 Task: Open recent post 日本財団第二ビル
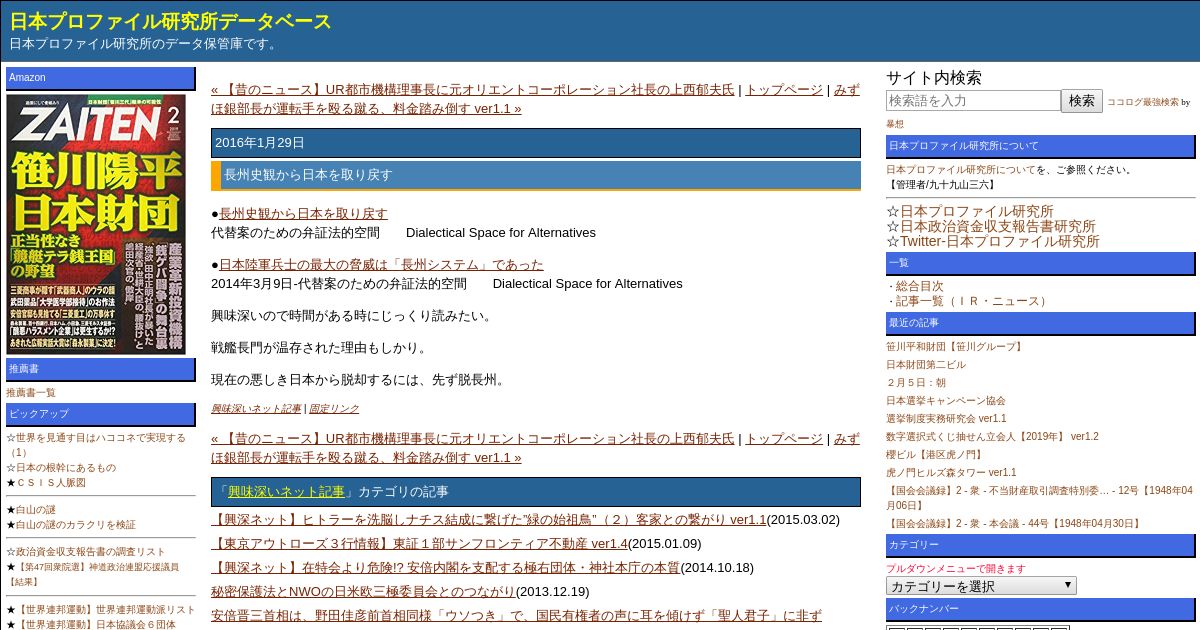pyautogui.click(x=926, y=364)
